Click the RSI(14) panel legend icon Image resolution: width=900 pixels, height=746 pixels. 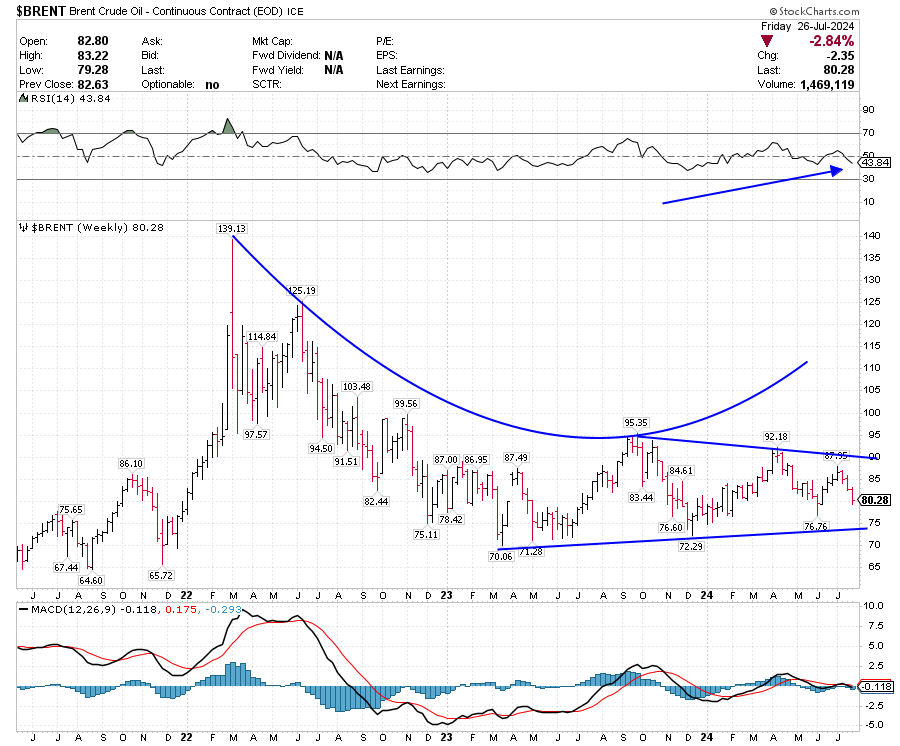(24, 98)
